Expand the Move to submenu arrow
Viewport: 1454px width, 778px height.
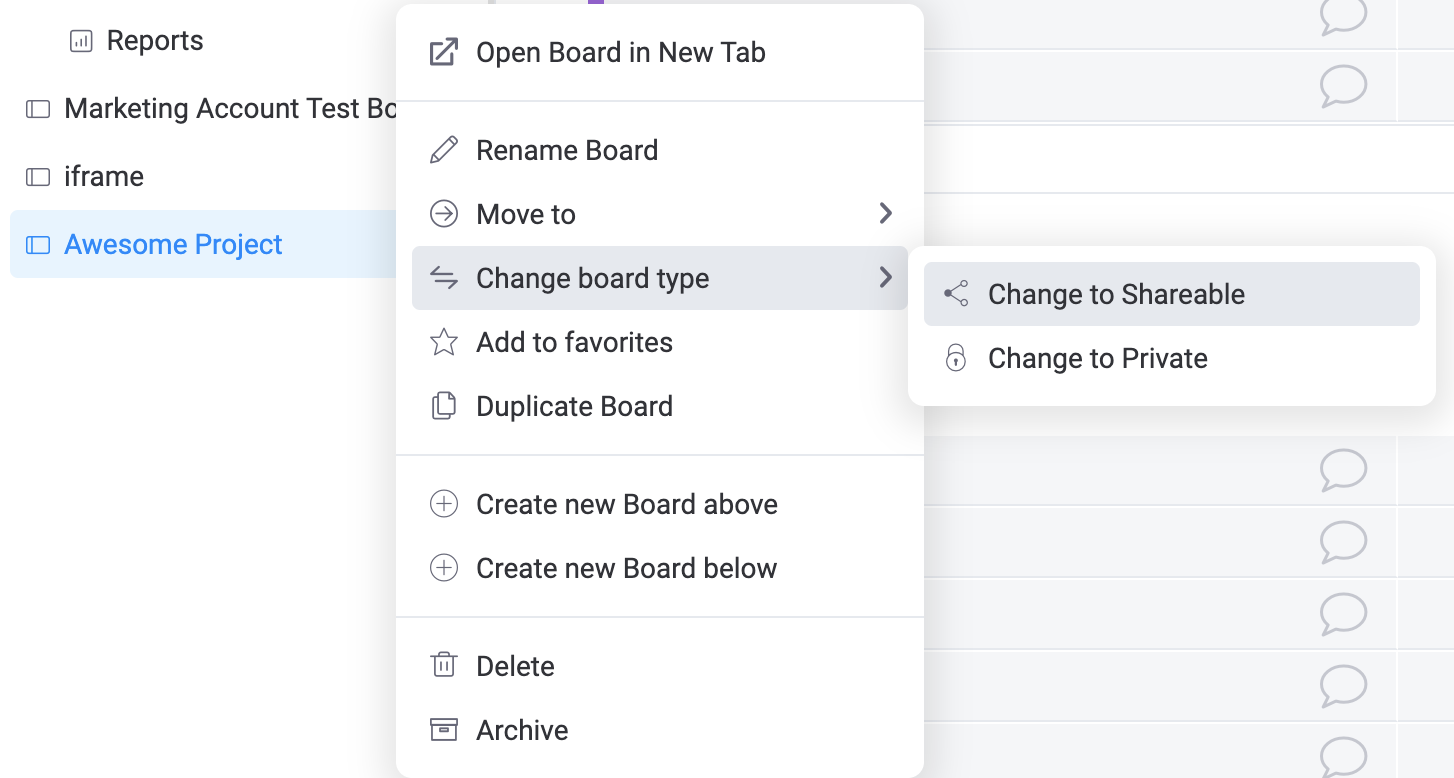pyautogui.click(x=885, y=213)
